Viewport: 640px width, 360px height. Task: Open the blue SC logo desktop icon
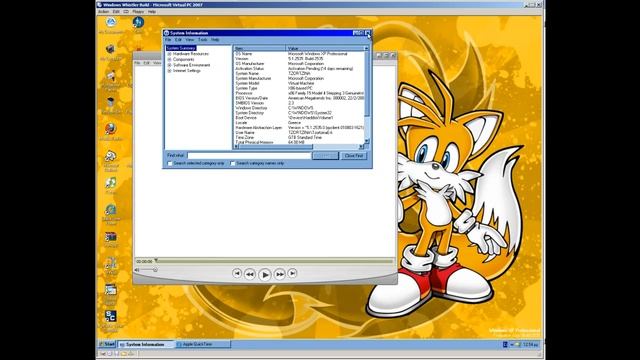[111, 316]
